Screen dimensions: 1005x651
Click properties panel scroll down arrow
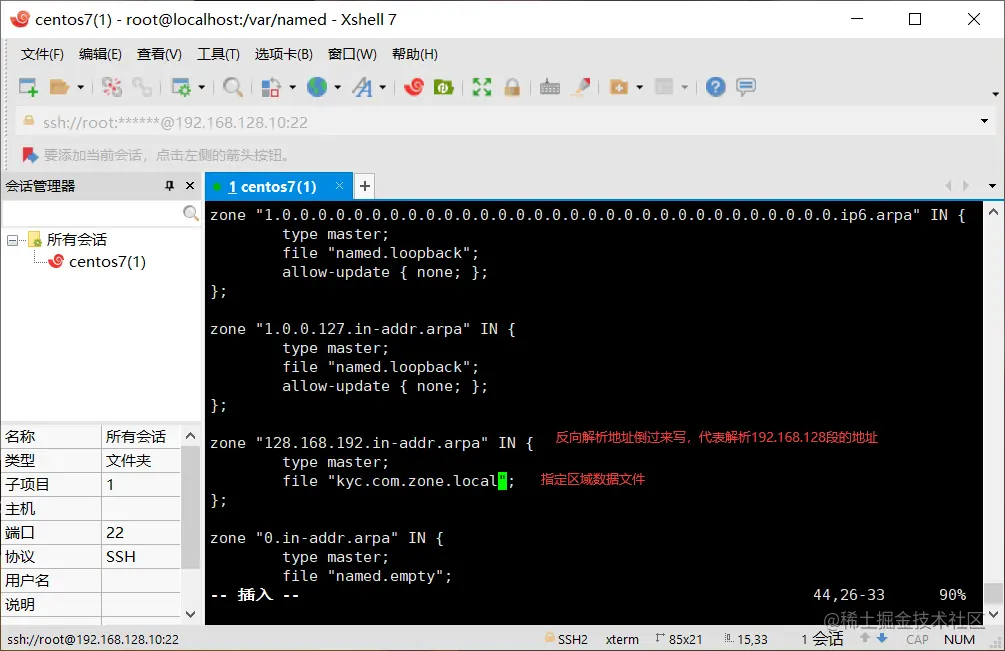[190, 614]
